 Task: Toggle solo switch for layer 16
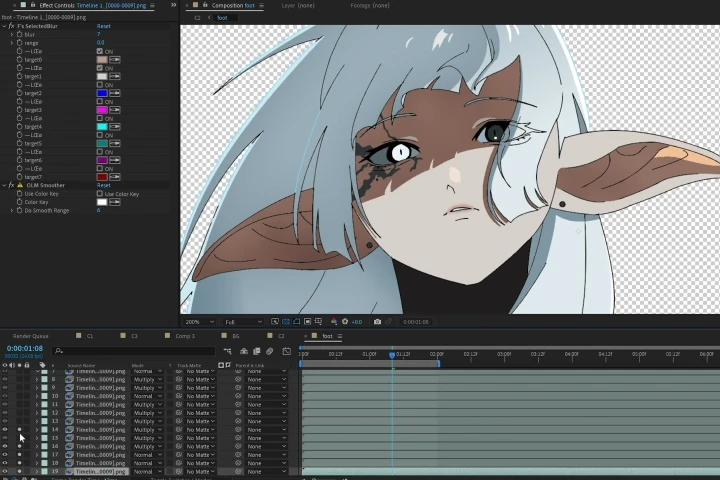(19, 446)
